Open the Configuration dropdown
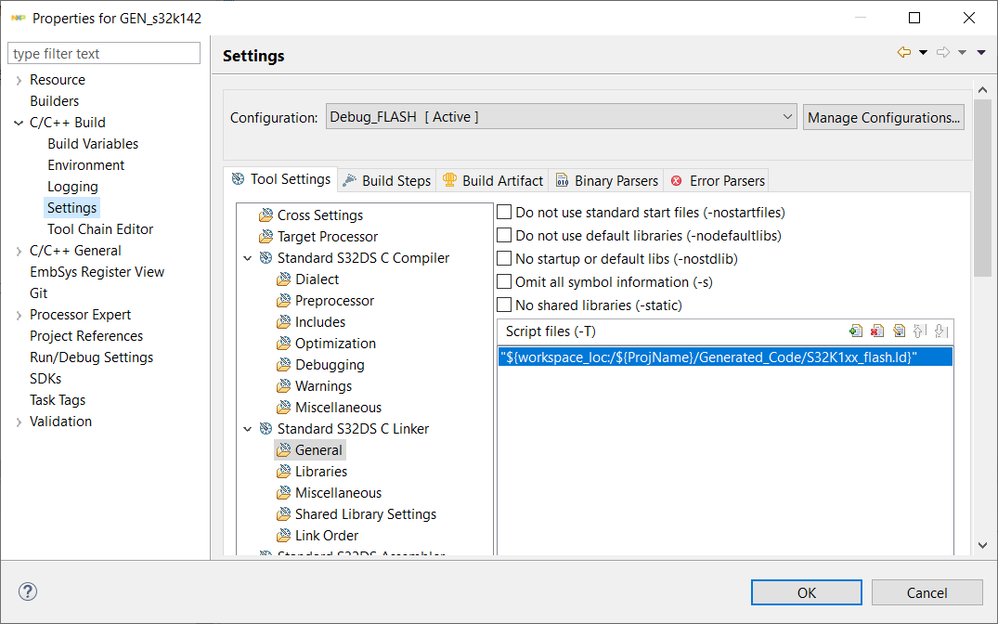Viewport: 998px width, 624px height. 561,117
